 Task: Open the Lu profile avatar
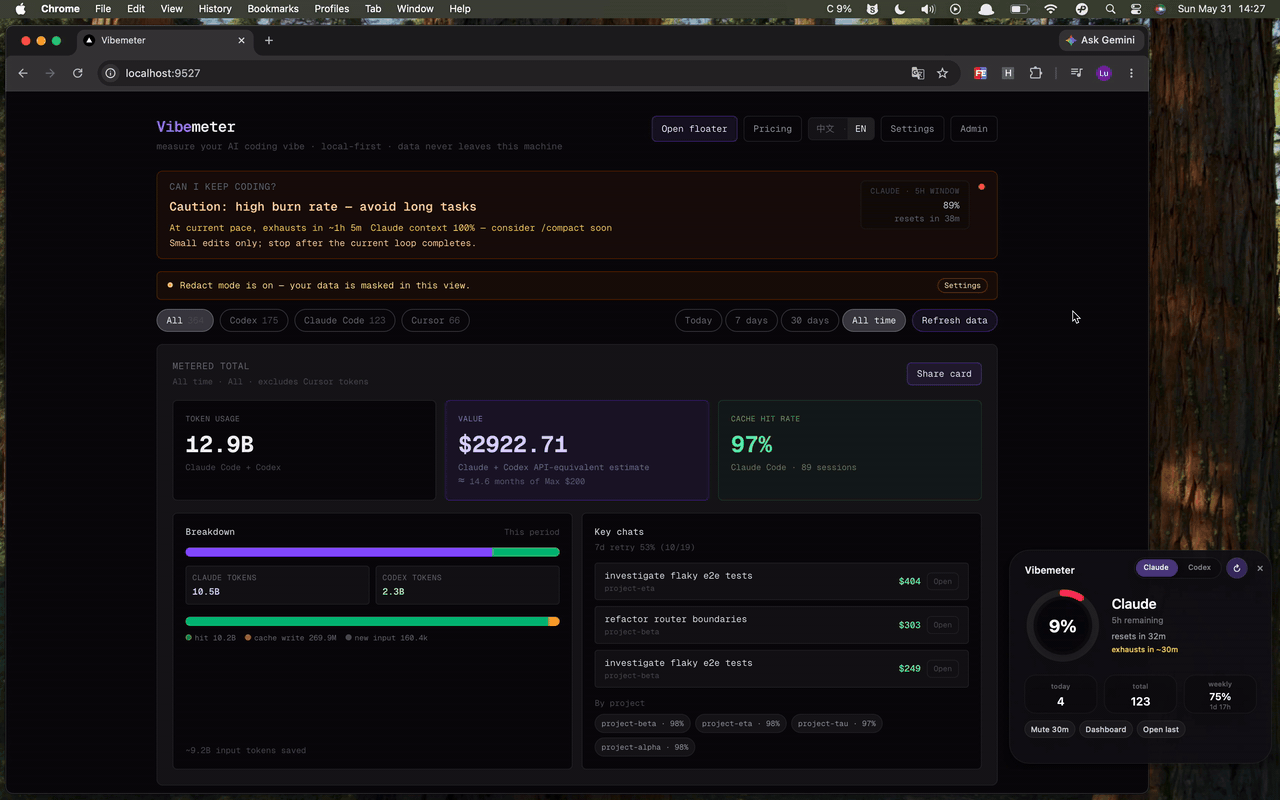[1103, 73]
